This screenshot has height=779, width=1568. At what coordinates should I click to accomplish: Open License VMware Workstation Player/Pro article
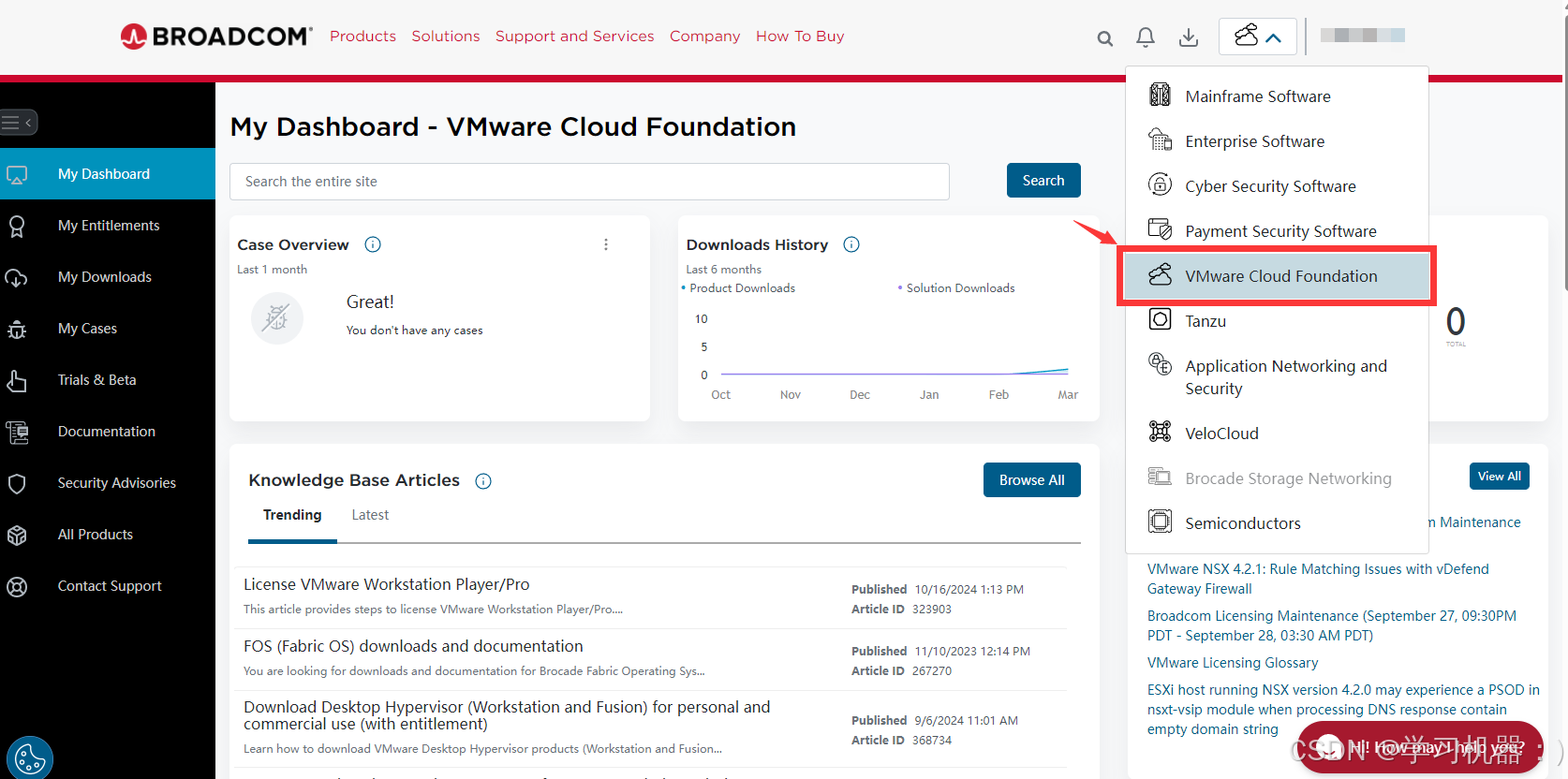387,584
